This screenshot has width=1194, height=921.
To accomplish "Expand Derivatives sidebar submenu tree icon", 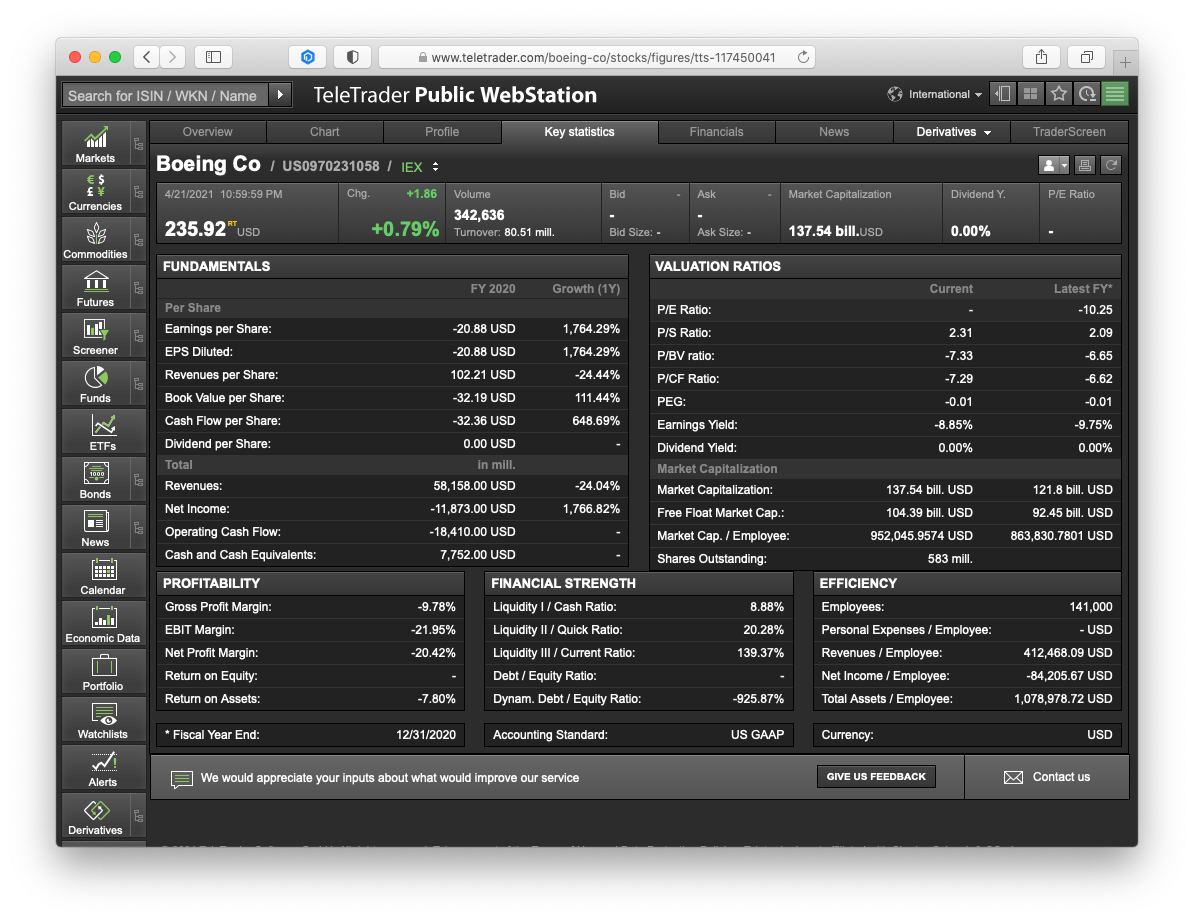I will point(138,816).
